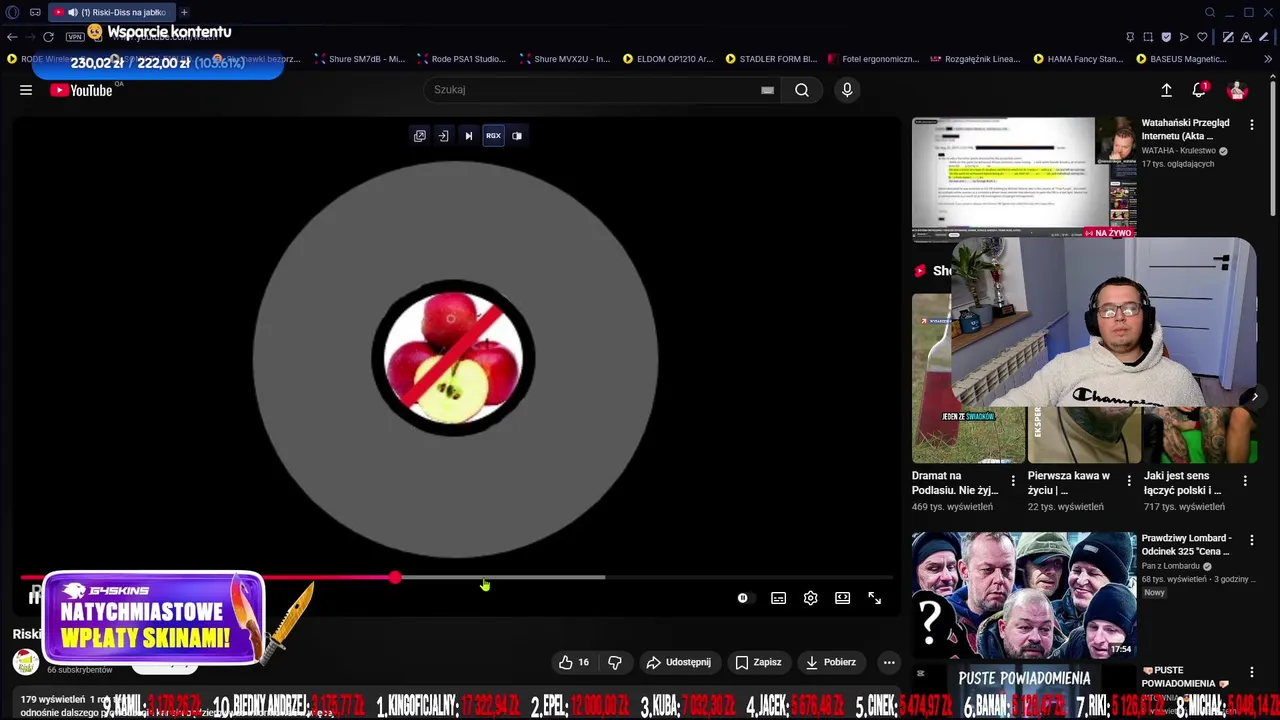Viewport: 1280px width, 720px height.
Task: Open BASEUS Magnetic bookmark
Action: tap(1181, 59)
